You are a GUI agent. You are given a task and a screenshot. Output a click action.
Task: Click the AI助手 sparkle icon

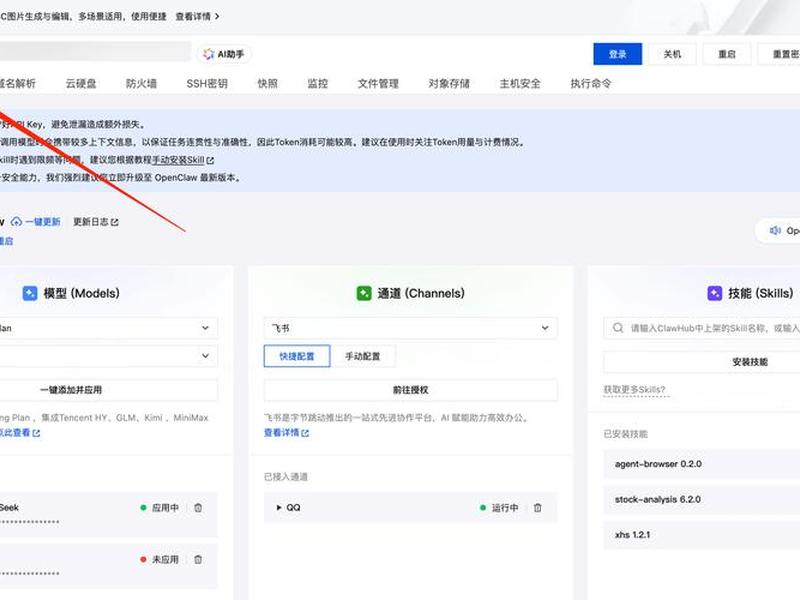(208, 54)
